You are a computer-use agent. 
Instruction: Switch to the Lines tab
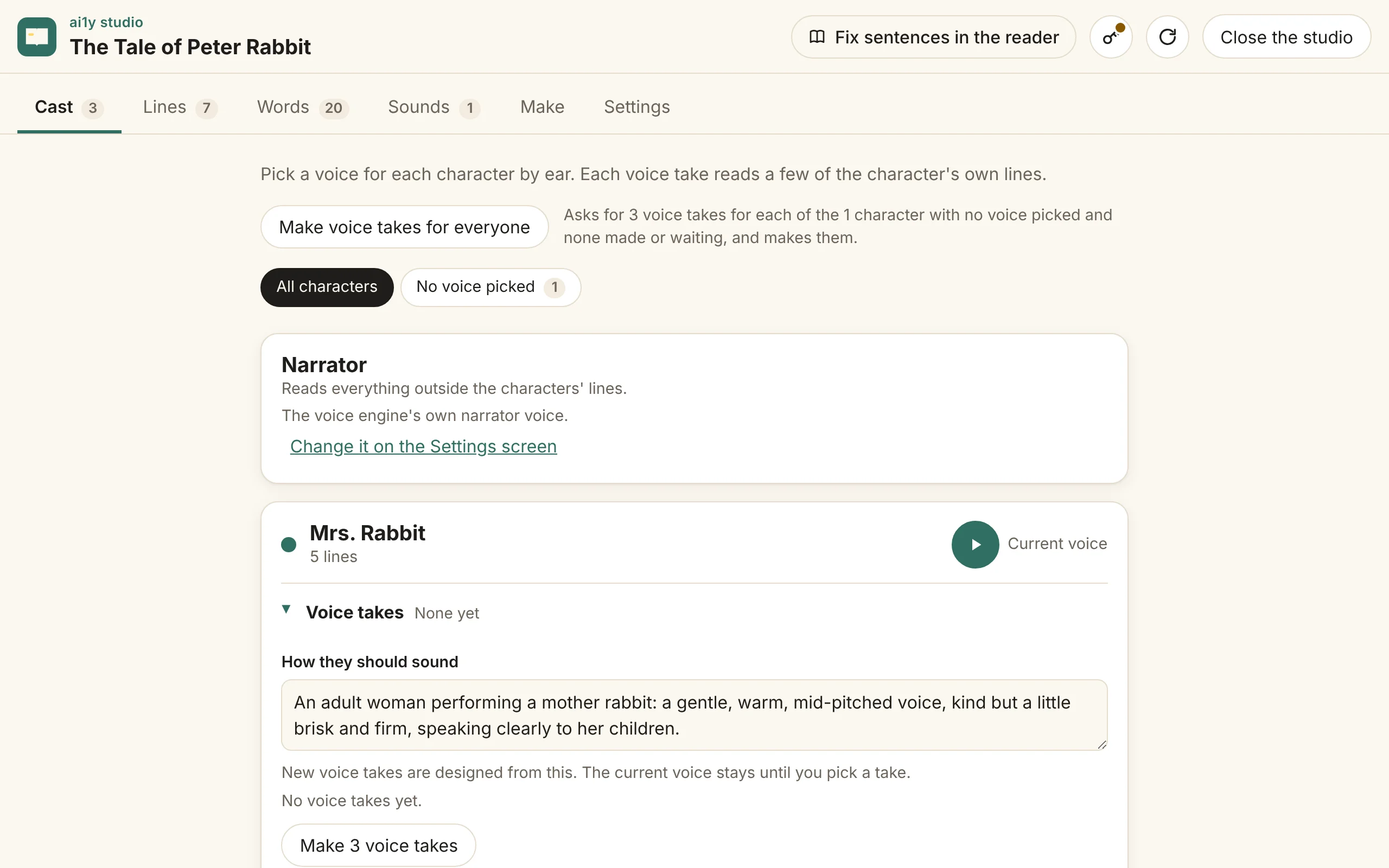180,107
